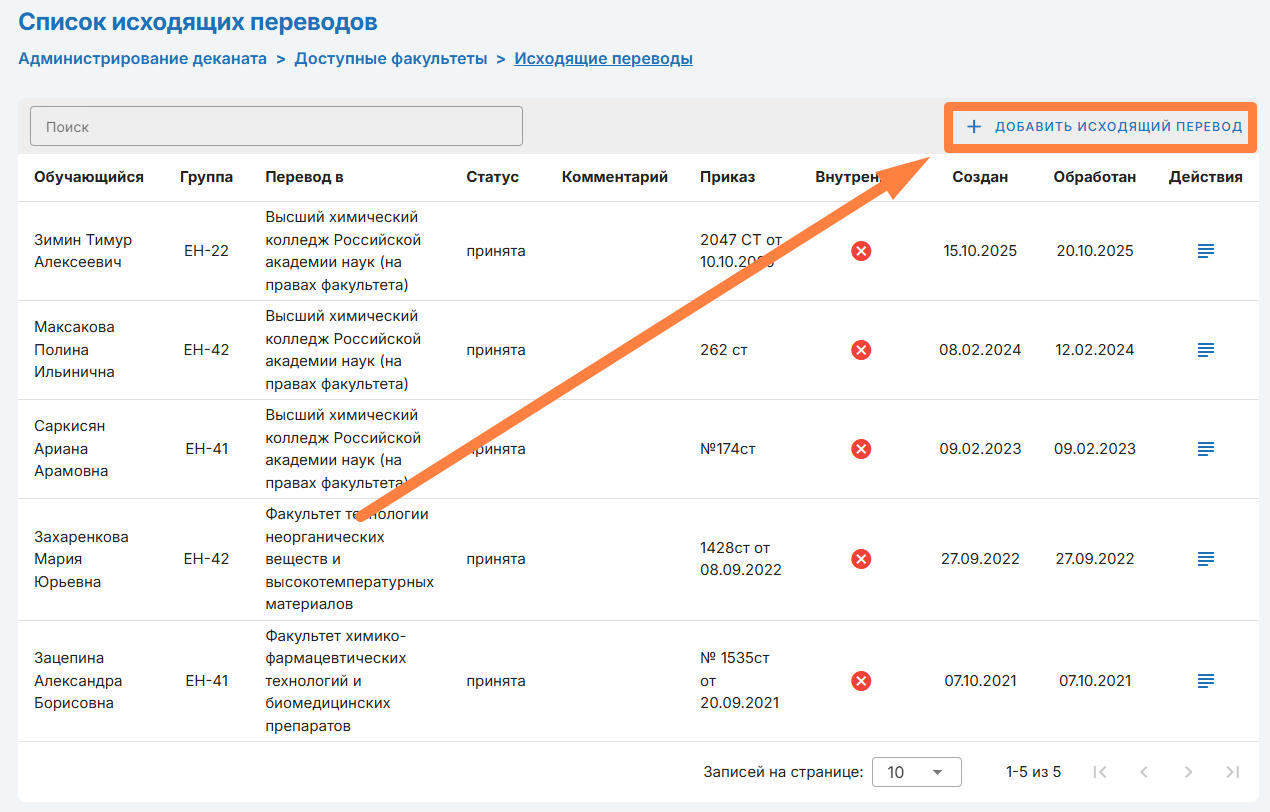Viewport: 1270px width, 812px height.
Task: Open actions menu for Захаренкова Мария Юрьевна
Action: [1205, 559]
